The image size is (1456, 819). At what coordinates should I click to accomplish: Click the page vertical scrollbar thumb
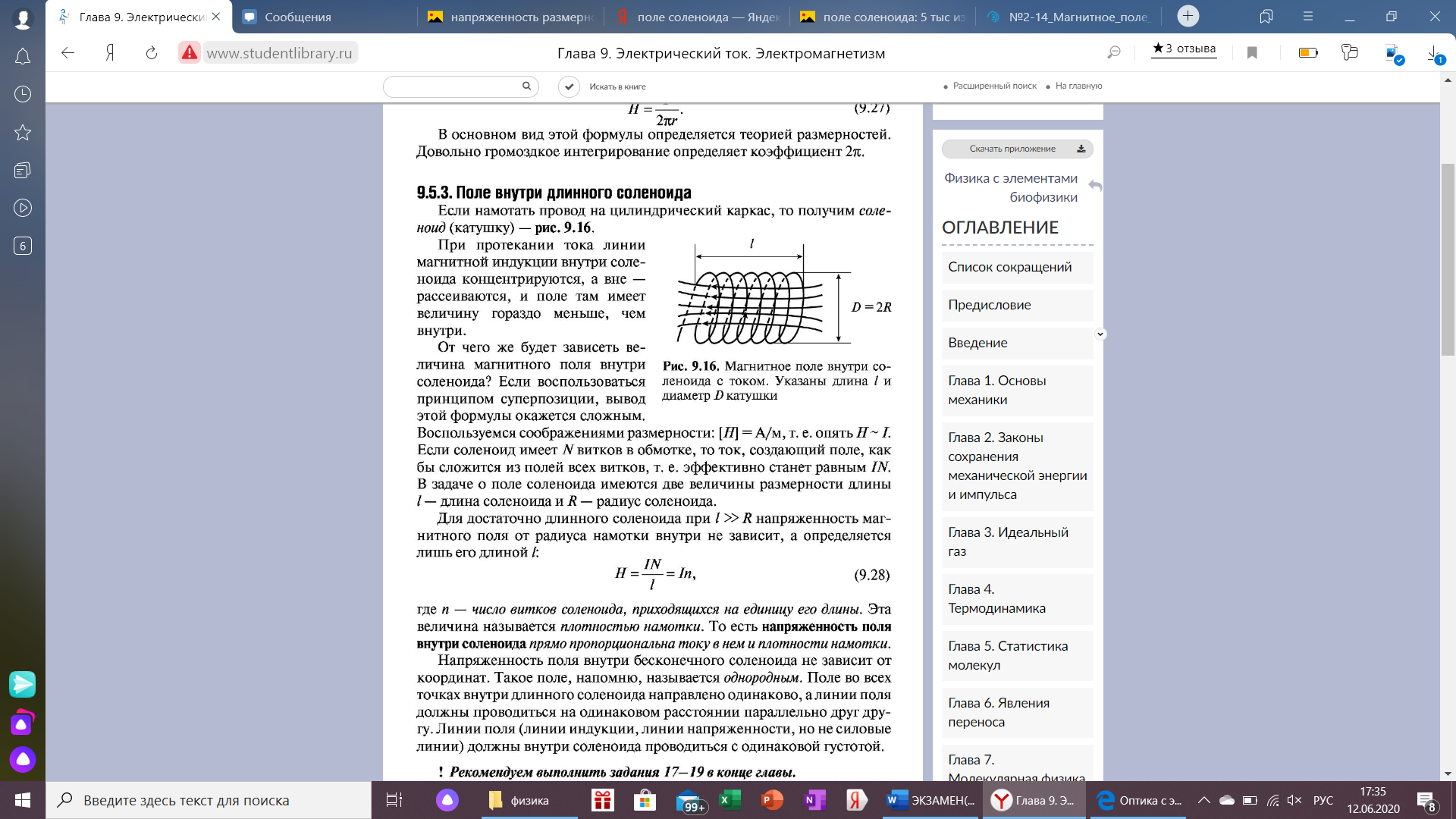[x=1448, y=258]
